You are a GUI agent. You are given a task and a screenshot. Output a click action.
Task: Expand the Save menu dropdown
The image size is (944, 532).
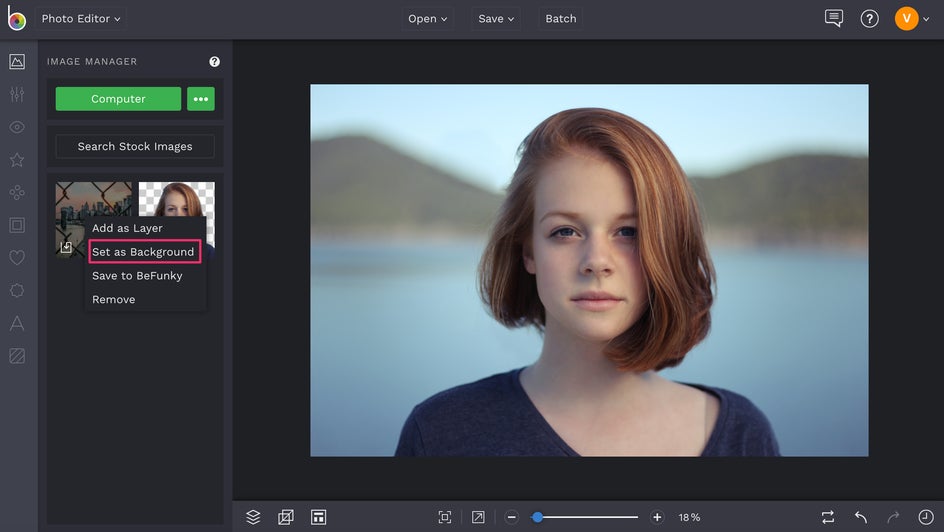pyautogui.click(x=496, y=18)
